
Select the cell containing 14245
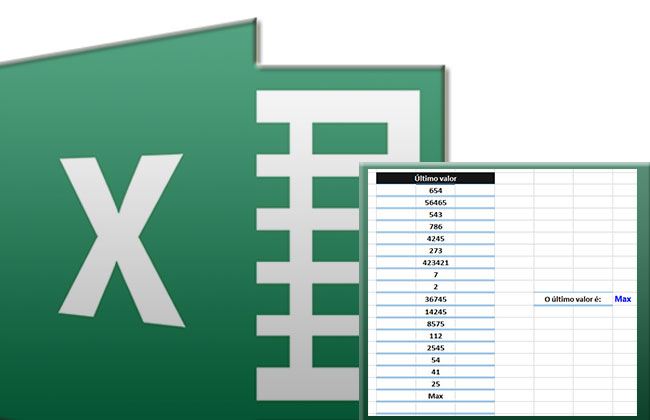point(435,312)
